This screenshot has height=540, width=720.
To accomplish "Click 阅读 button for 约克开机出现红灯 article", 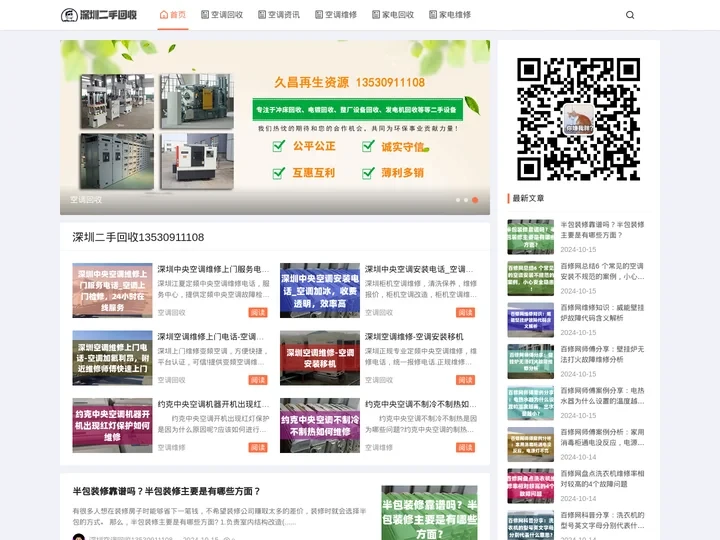I will pyautogui.click(x=258, y=447).
